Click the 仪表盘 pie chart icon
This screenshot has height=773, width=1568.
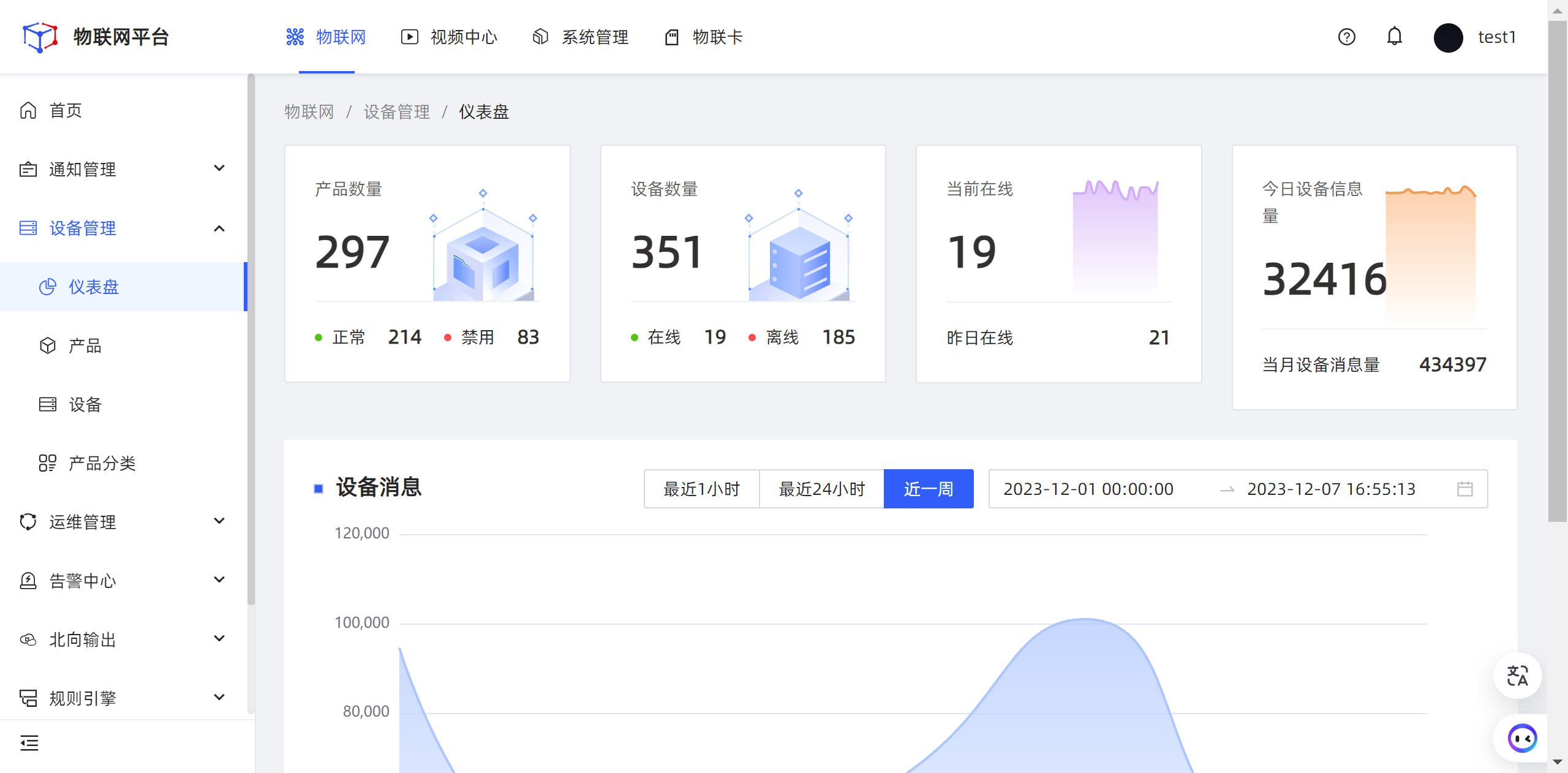pos(48,287)
